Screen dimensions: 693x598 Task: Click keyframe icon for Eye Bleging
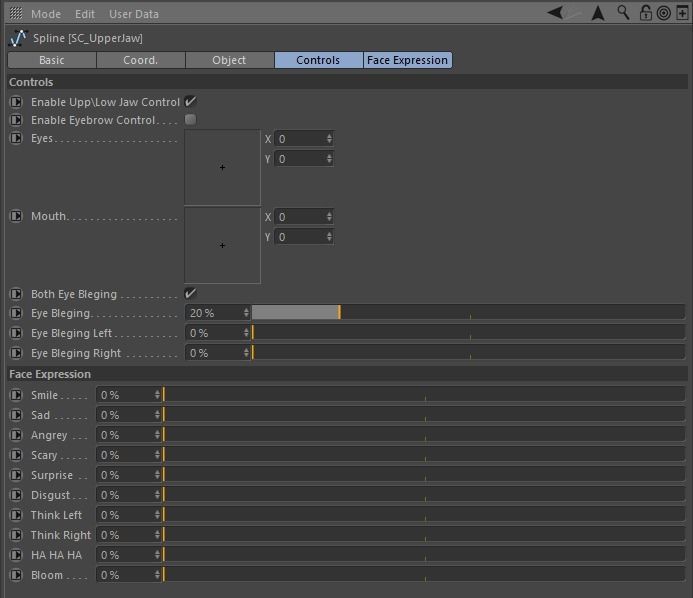tap(16, 313)
